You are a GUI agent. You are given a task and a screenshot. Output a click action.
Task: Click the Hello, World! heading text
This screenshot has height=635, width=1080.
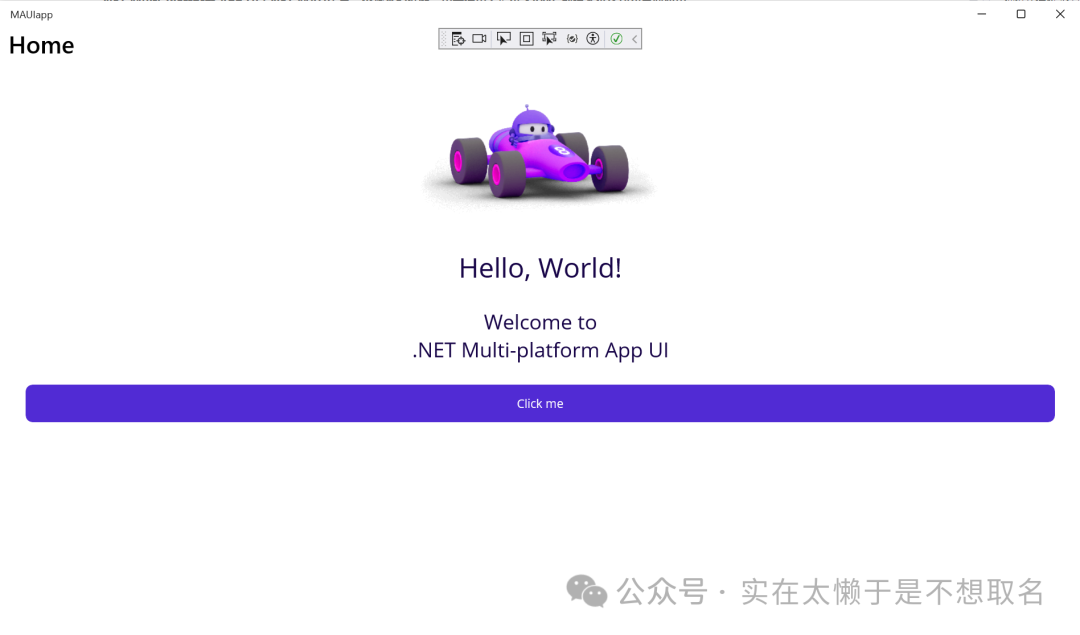(x=540, y=268)
